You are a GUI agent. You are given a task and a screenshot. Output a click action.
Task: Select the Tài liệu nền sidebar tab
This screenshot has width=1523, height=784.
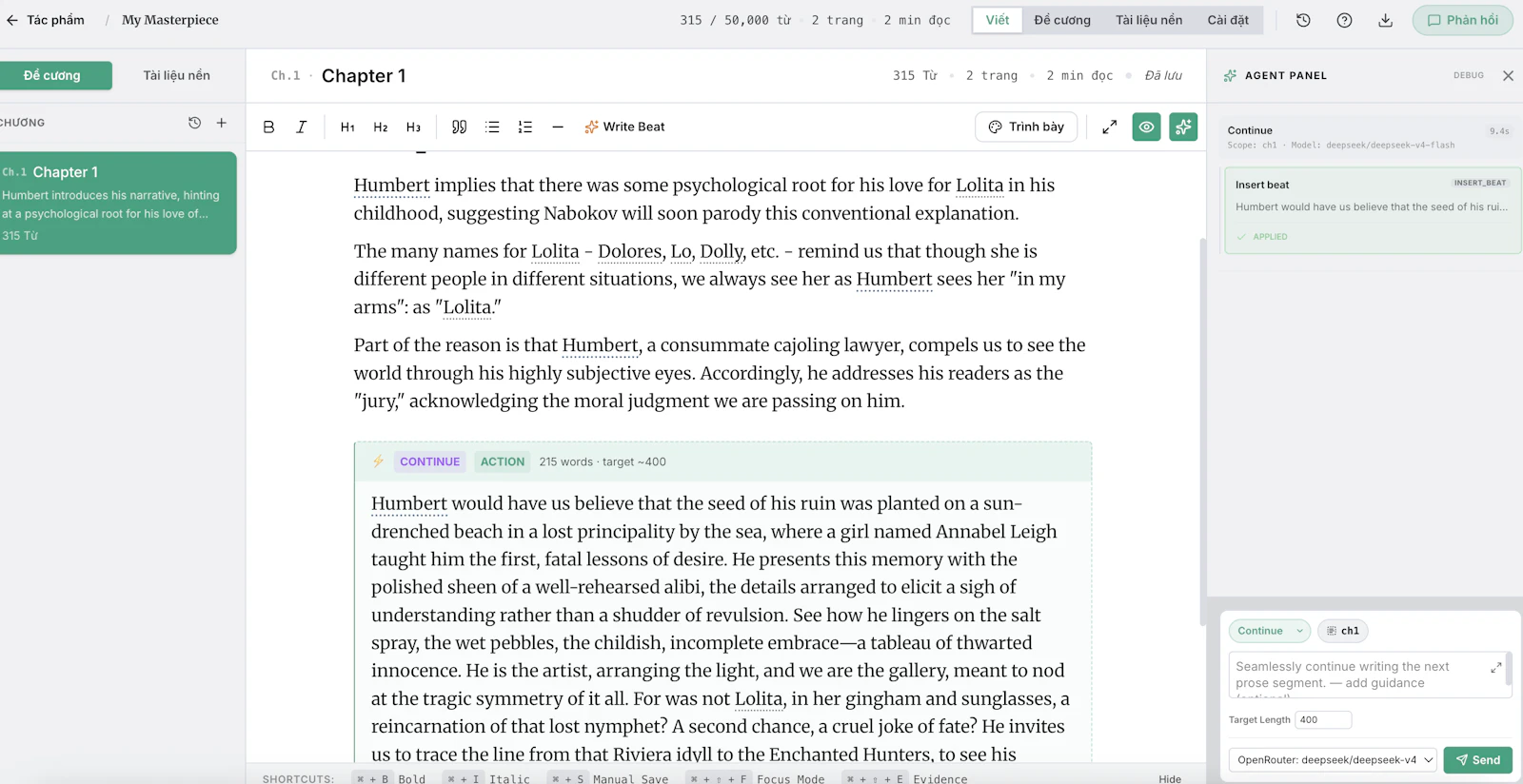point(177,75)
